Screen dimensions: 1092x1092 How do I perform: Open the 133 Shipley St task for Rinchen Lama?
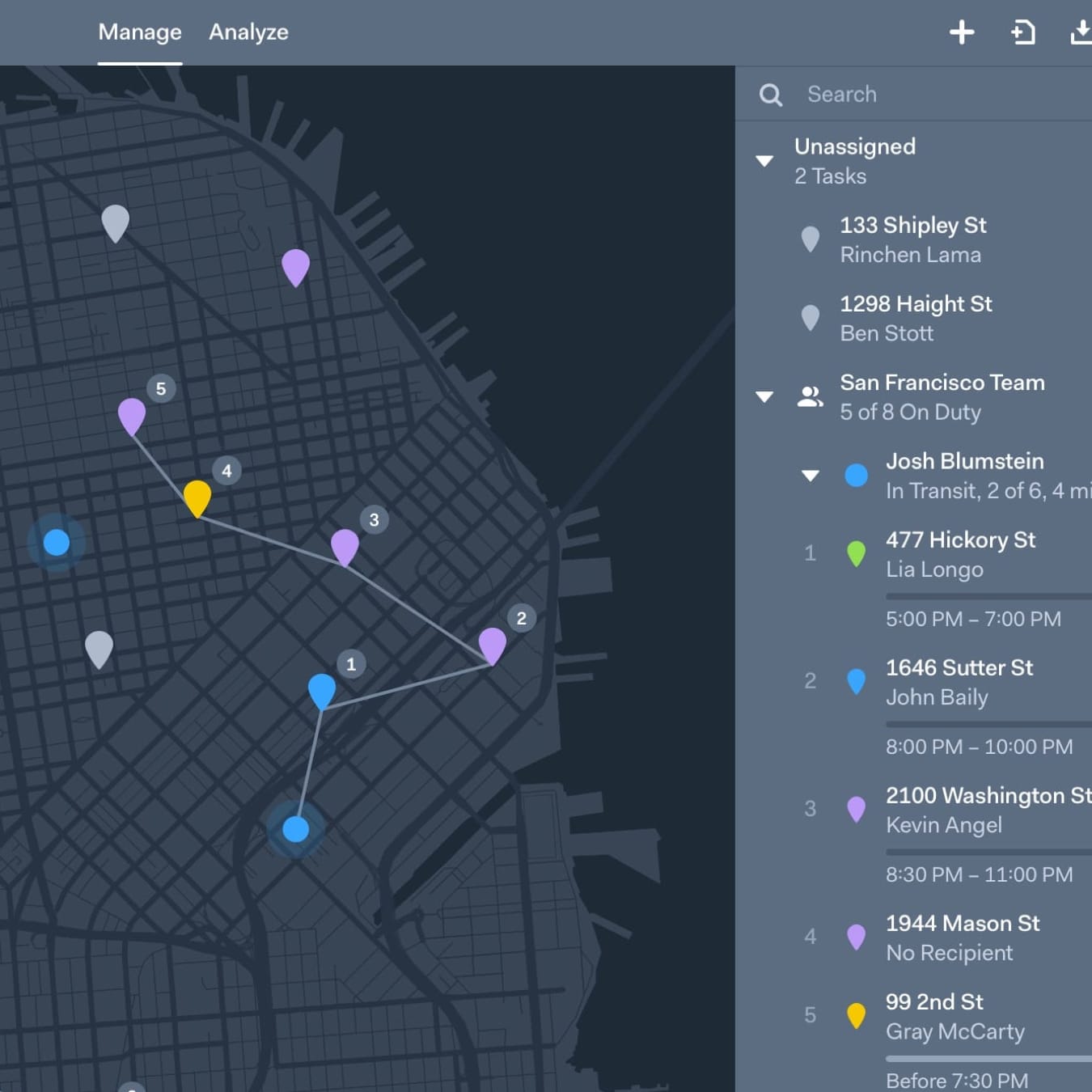tap(913, 239)
